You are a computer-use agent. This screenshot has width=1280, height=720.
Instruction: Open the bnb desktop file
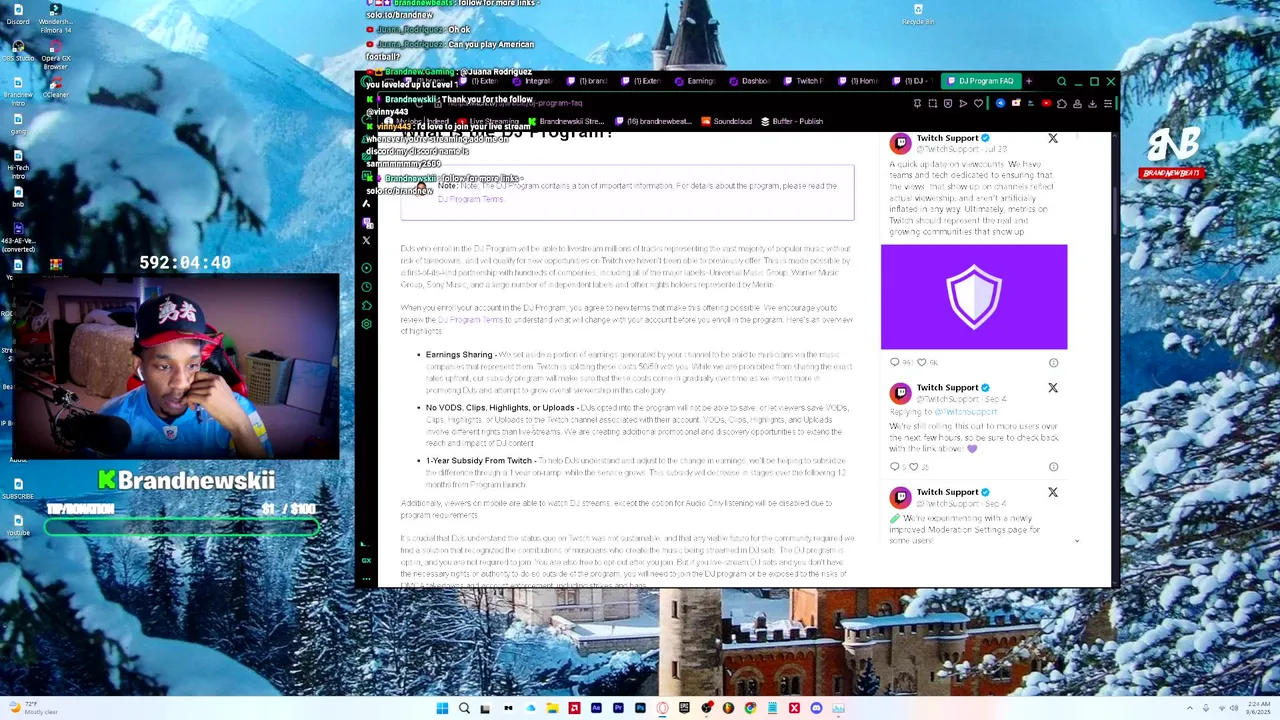click(18, 196)
